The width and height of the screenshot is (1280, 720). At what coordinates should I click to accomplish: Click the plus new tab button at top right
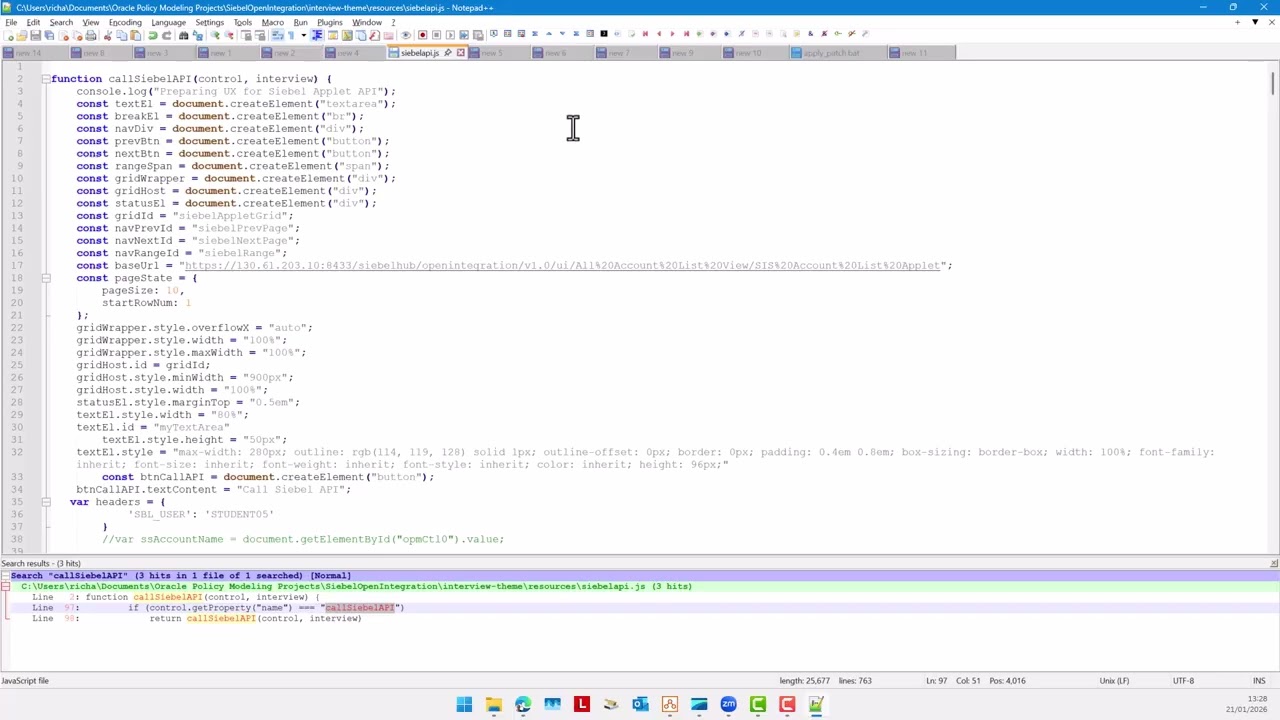[x=1238, y=22]
